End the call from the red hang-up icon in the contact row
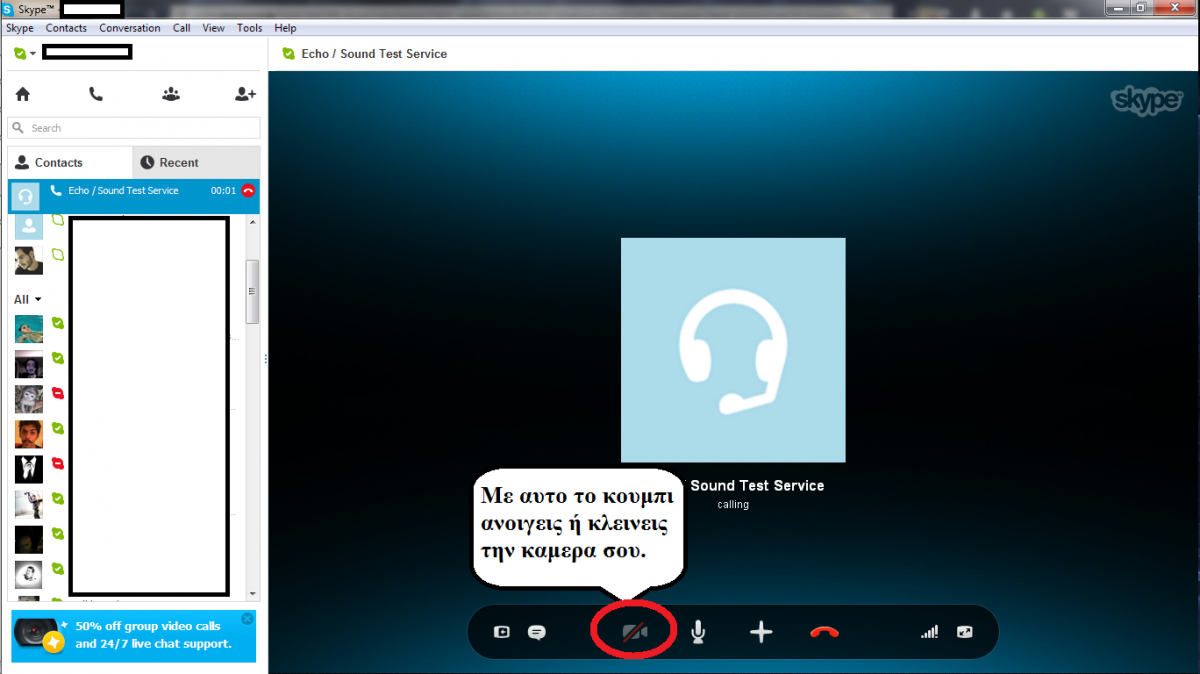Viewport: 1200px width, 674px height. click(x=248, y=190)
